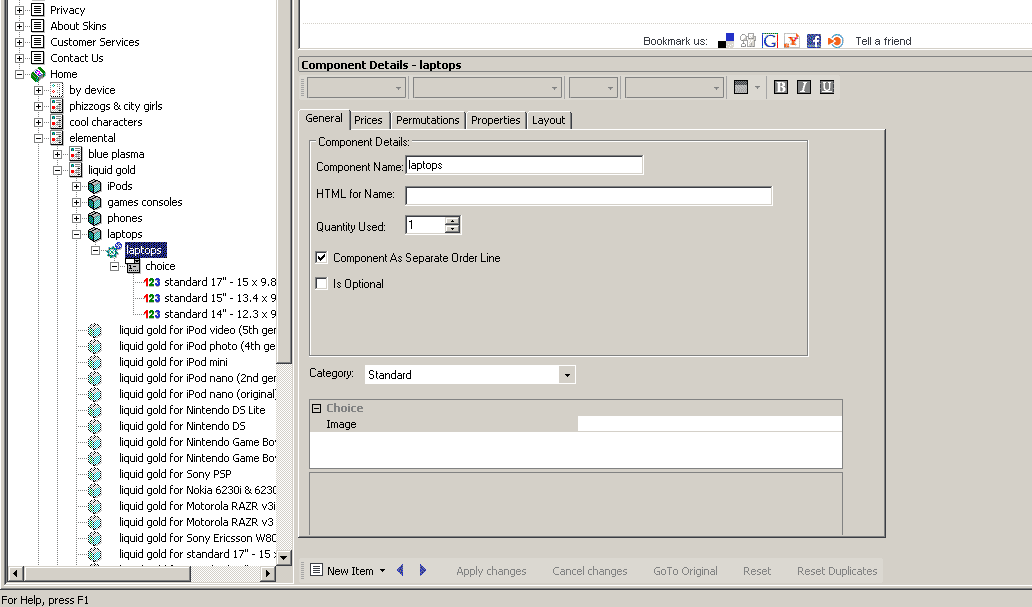Toggle bold formatting in toolbar
The image size is (1032, 607).
tap(781, 88)
